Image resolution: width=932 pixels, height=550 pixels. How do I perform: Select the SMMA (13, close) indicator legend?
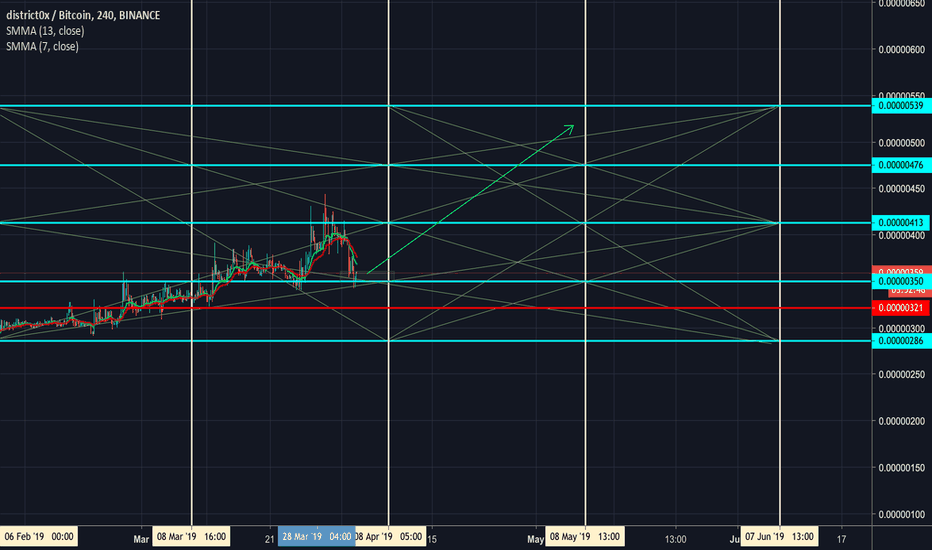tap(45, 30)
